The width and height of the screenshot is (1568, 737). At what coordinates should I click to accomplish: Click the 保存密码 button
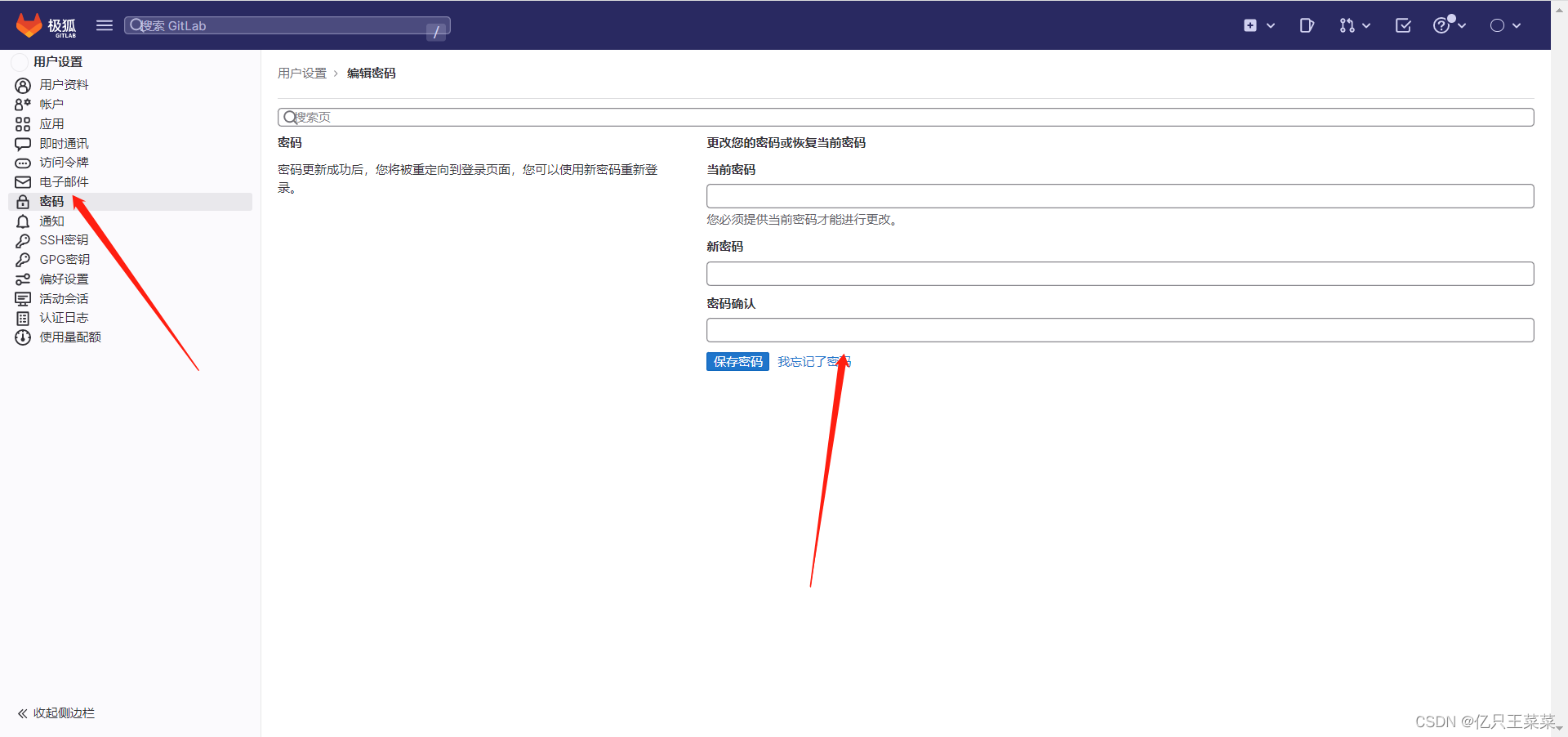tap(737, 362)
